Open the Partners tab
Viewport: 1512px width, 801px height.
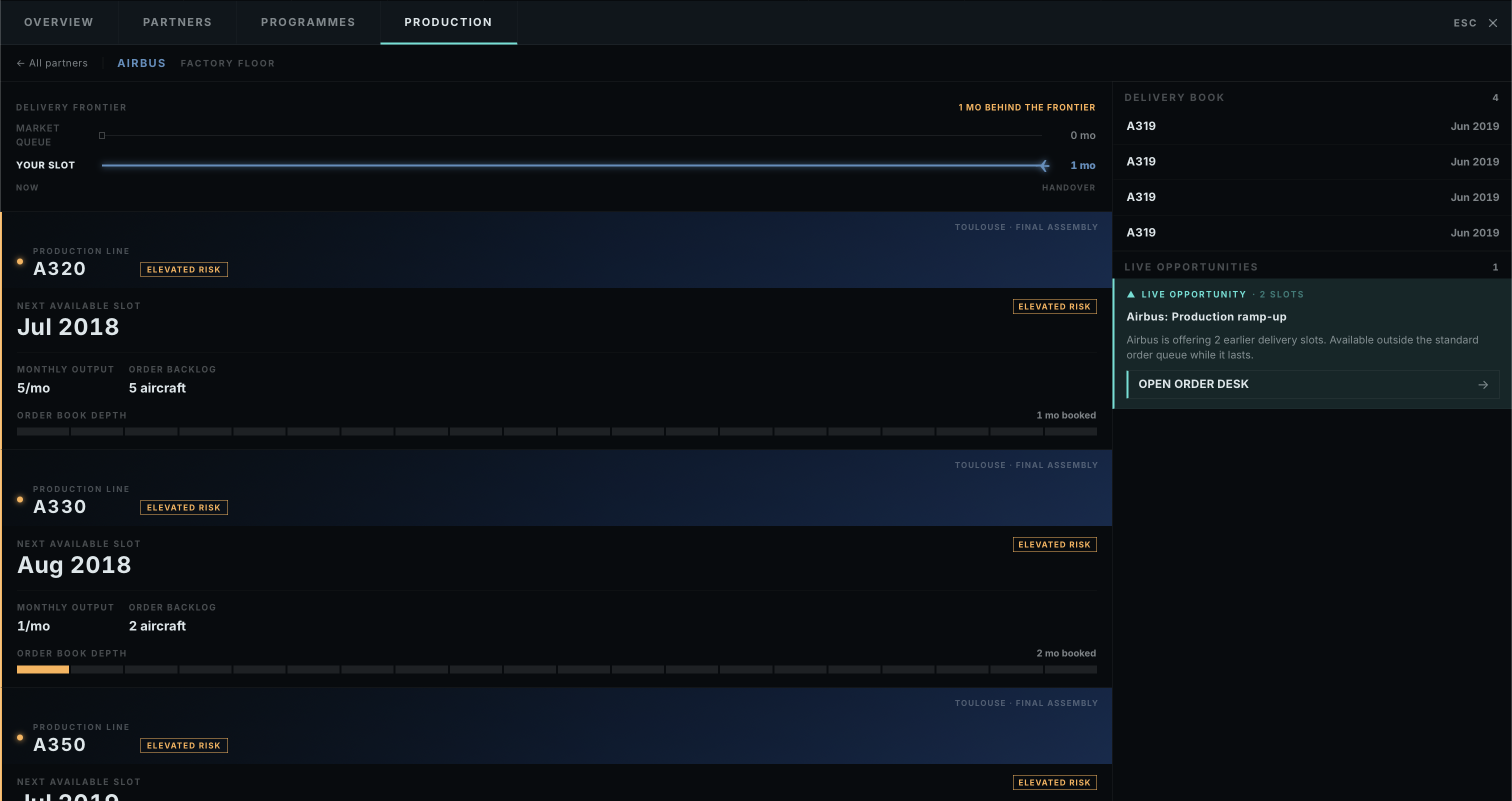coord(177,22)
